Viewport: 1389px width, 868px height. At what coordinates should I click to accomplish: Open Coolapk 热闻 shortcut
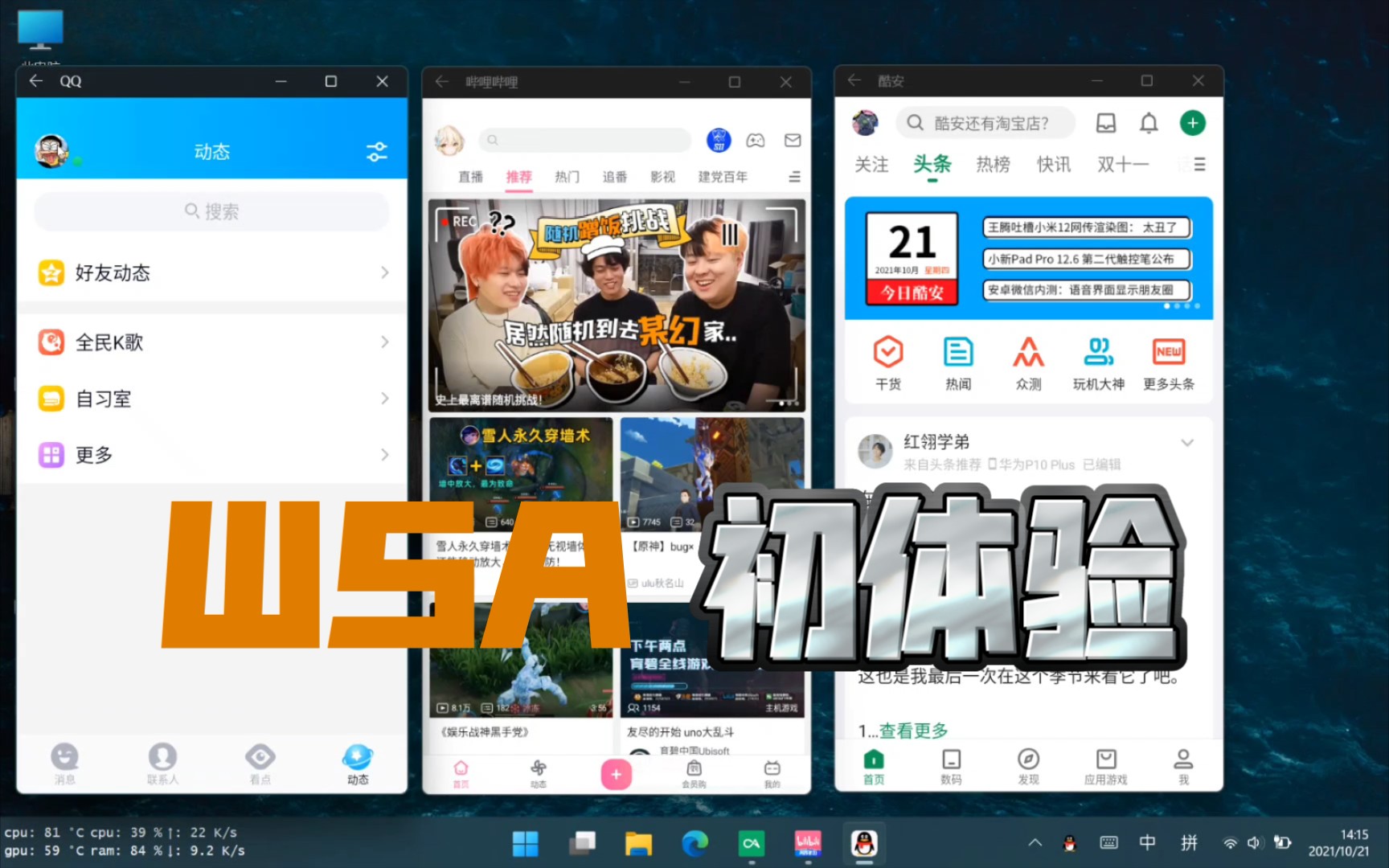coord(958,362)
